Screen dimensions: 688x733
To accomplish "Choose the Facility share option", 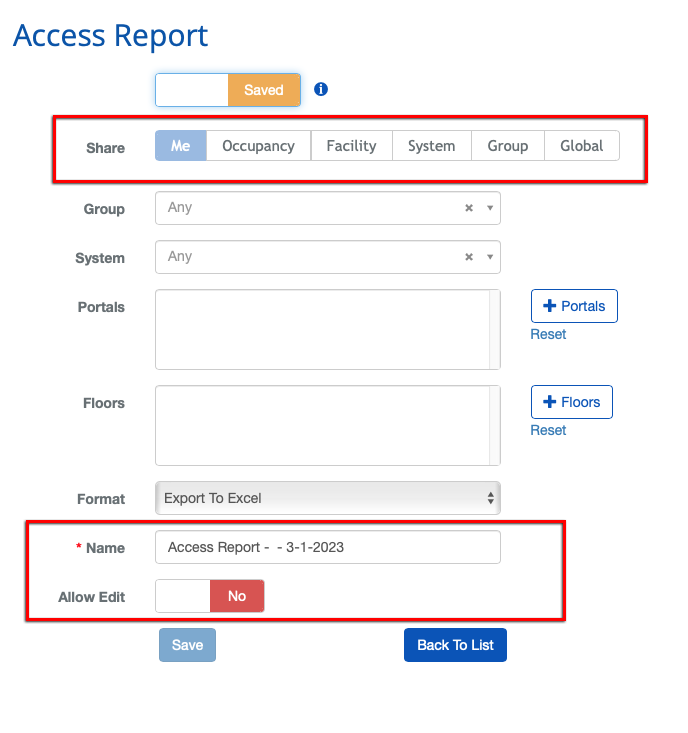I will click(351, 145).
